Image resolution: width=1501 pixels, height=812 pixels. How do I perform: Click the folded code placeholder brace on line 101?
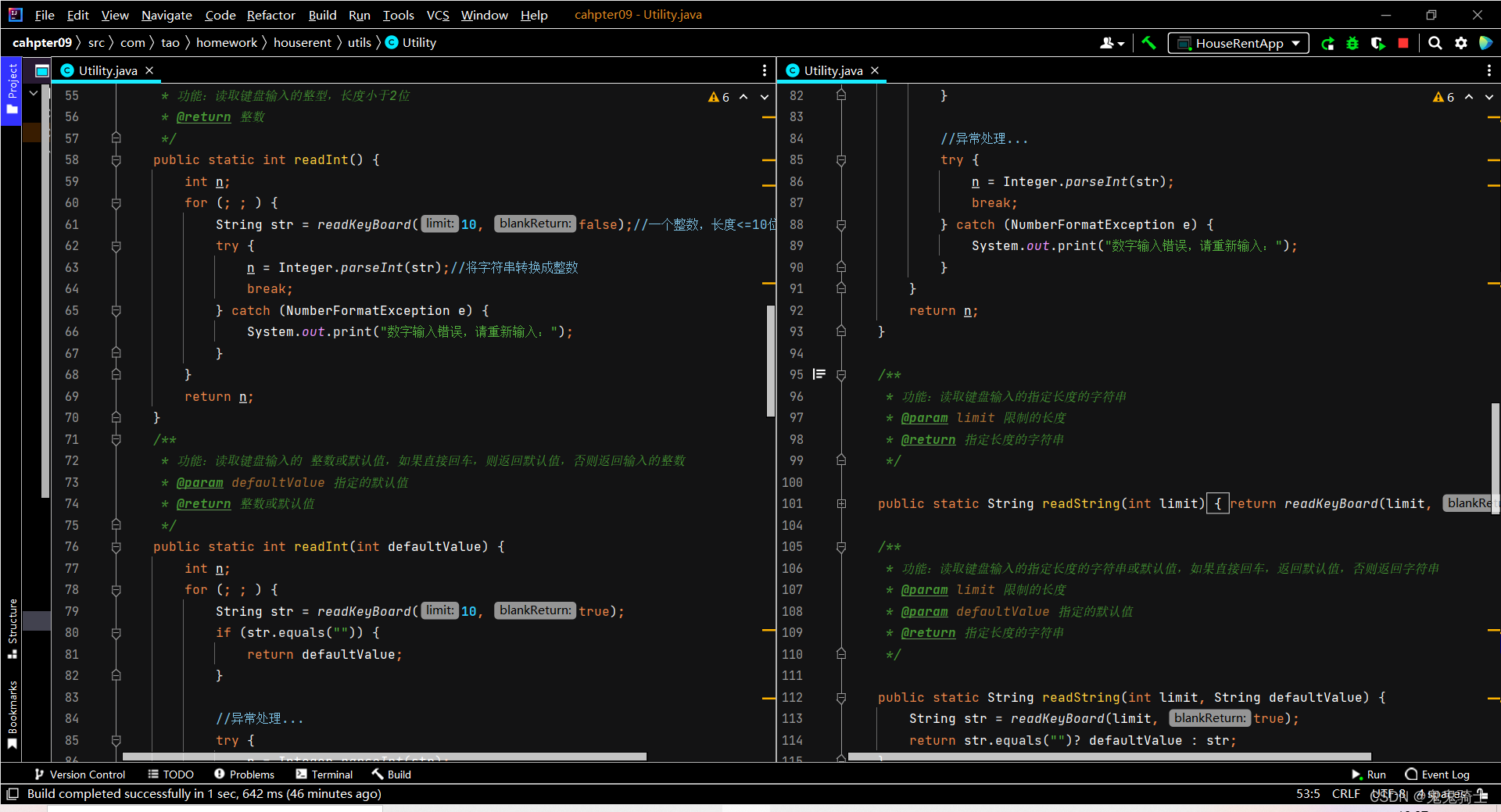tap(1218, 504)
